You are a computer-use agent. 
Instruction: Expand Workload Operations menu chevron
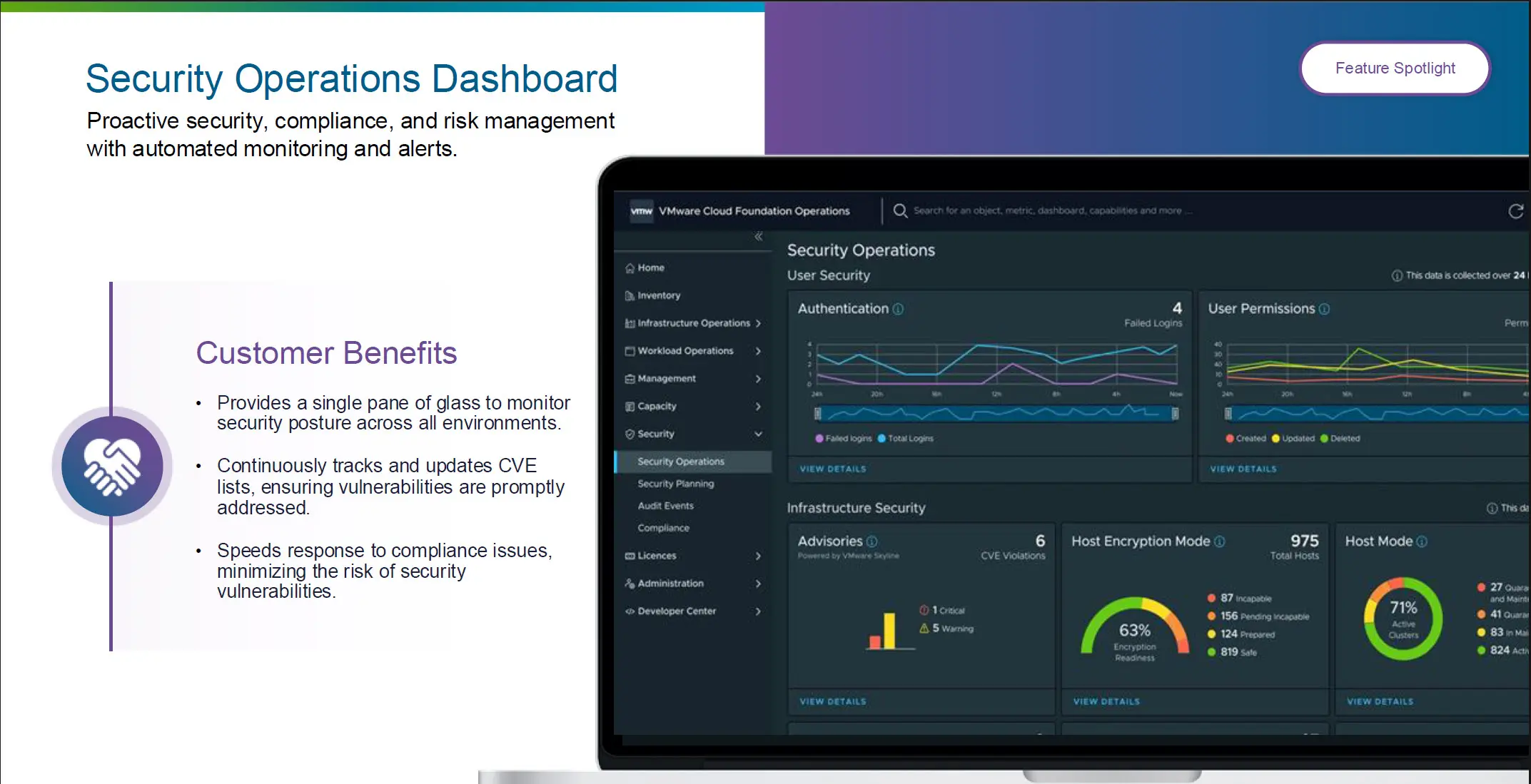(x=758, y=351)
